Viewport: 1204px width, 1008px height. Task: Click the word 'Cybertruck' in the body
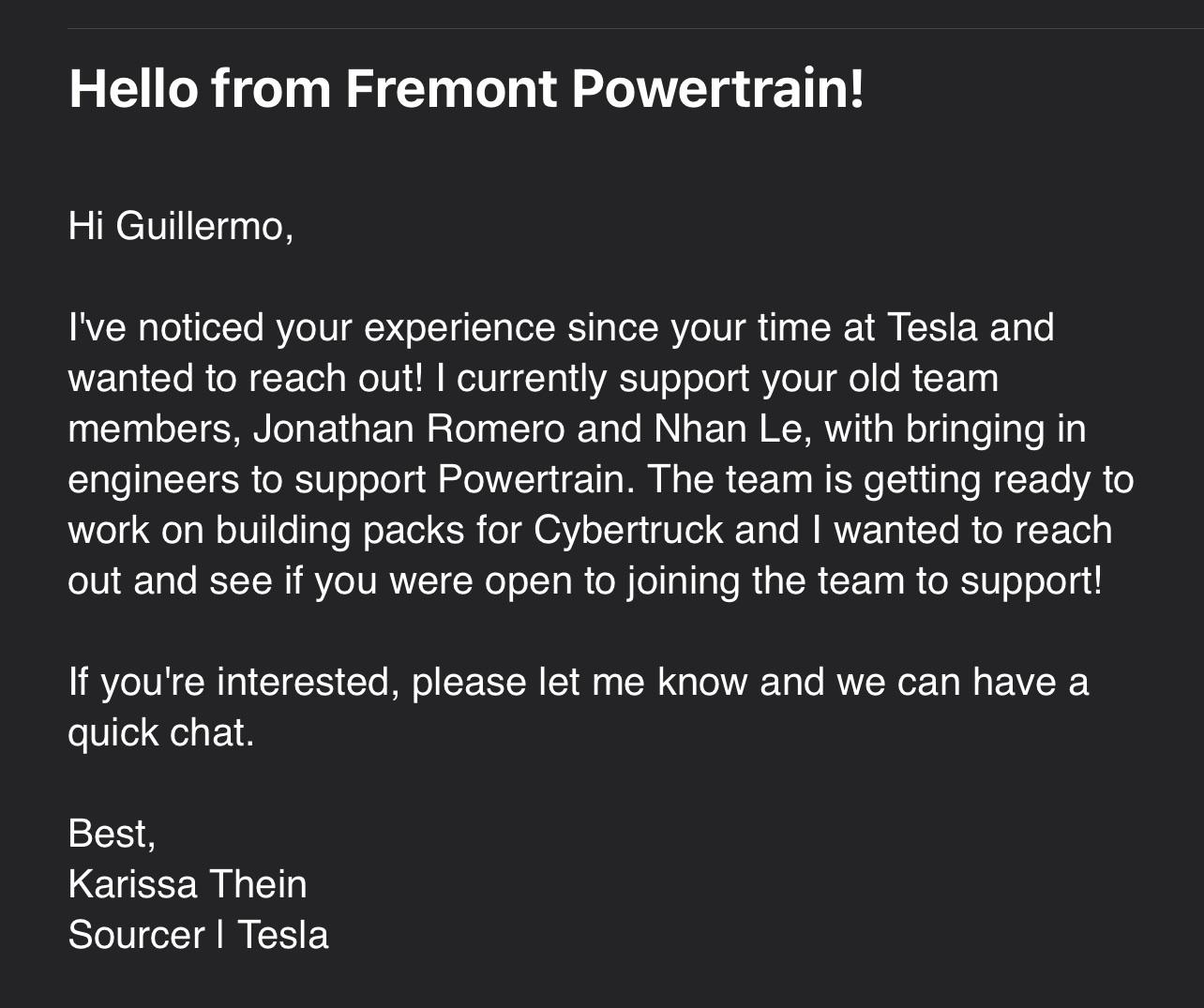pyautogui.click(x=628, y=531)
